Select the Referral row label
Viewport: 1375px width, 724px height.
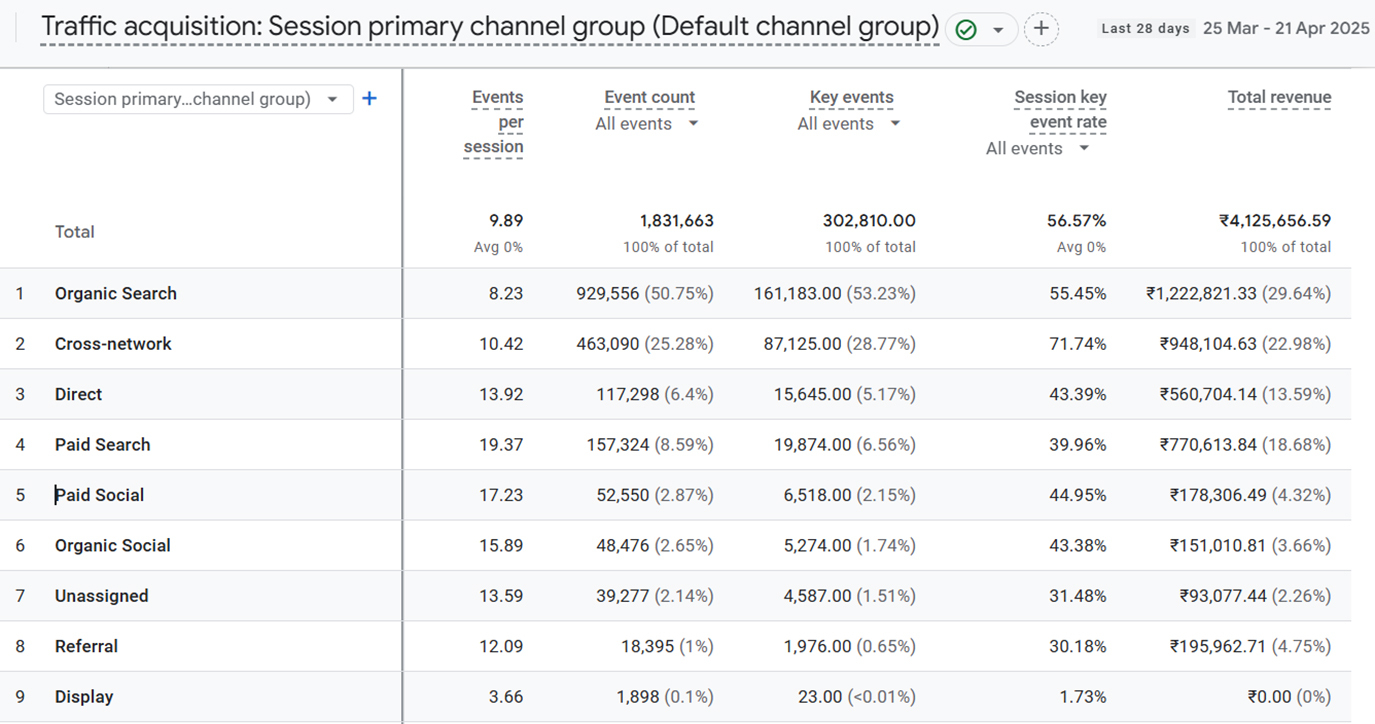pyautogui.click(x=86, y=647)
